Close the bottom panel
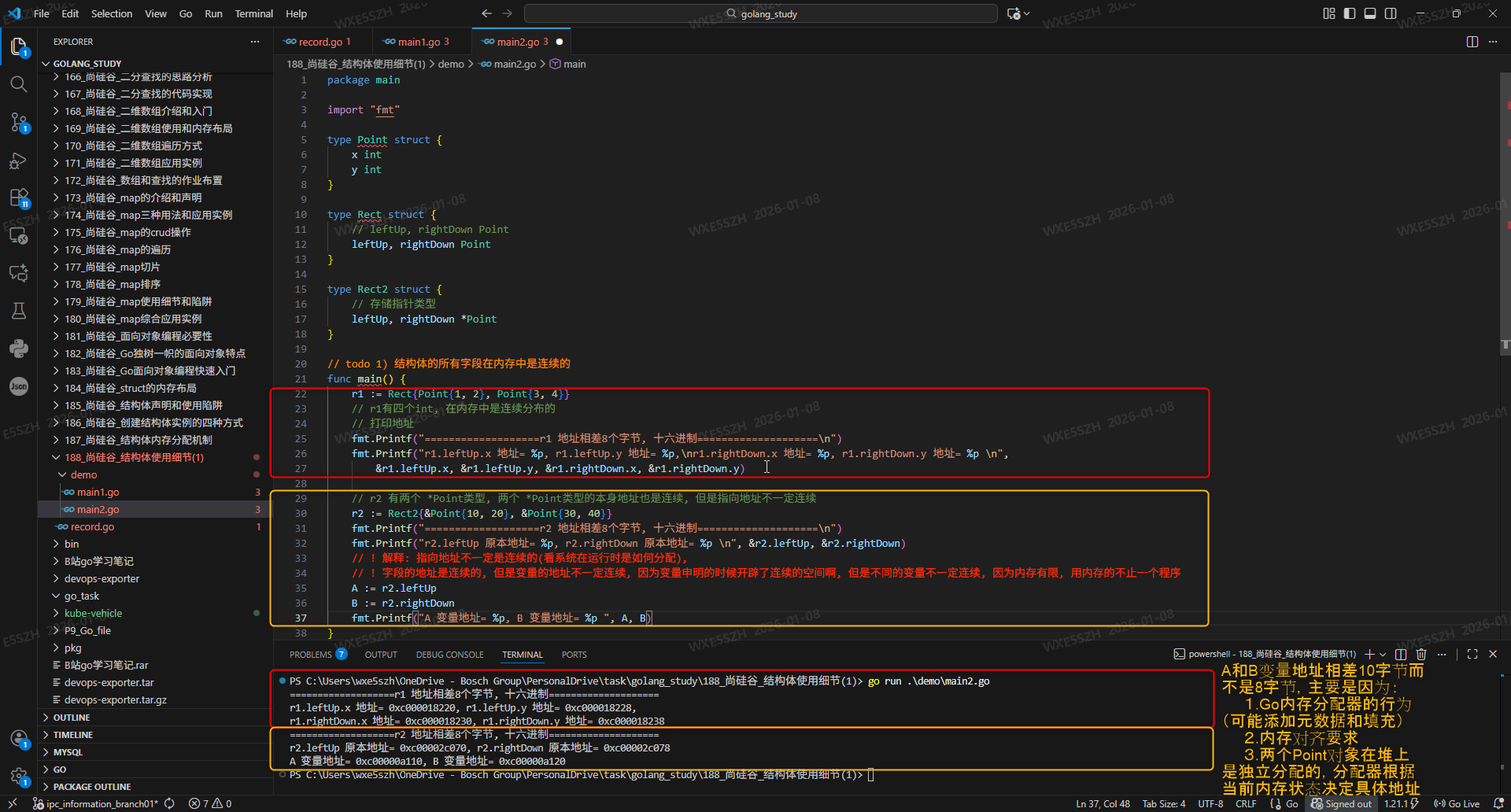This screenshot has height=812, width=1511. tap(1493, 654)
